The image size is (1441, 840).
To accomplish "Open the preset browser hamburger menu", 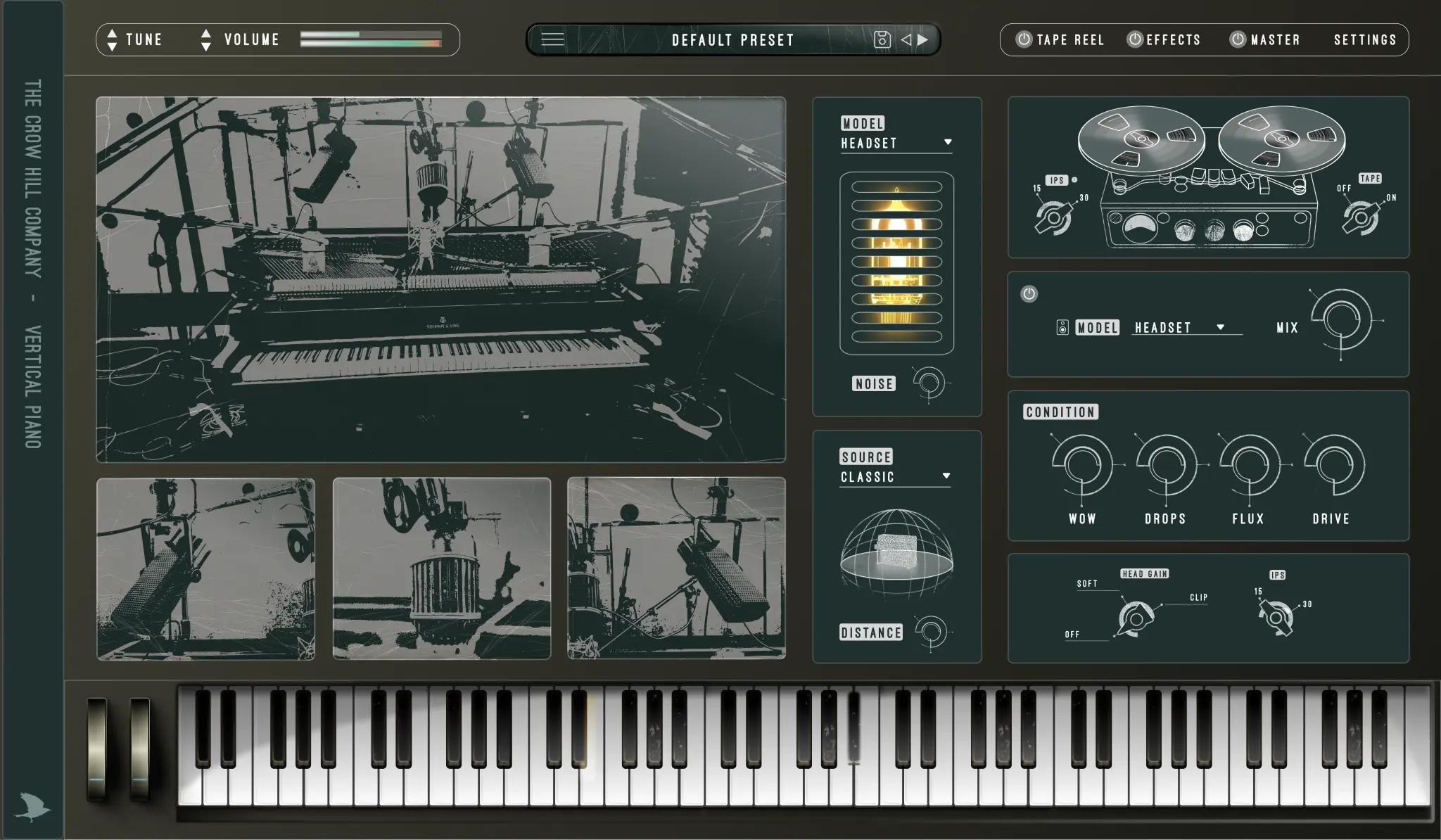I will click(x=552, y=39).
